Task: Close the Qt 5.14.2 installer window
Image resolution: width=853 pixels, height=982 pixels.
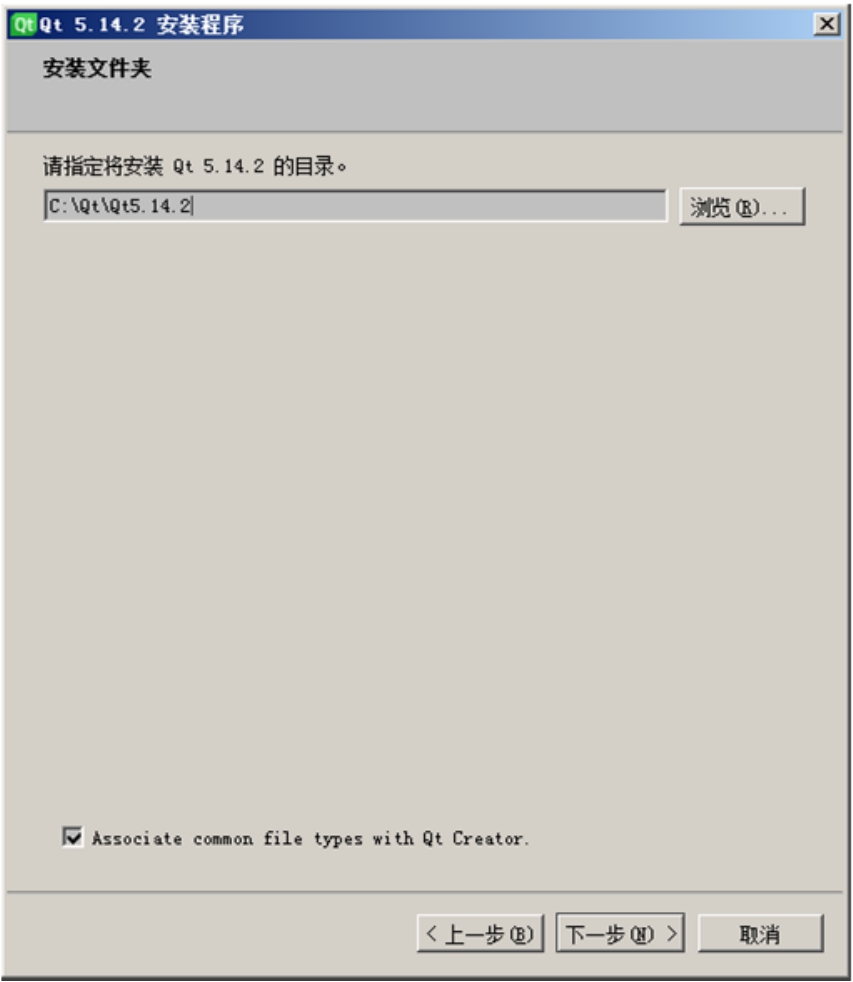Action: [x=827, y=24]
